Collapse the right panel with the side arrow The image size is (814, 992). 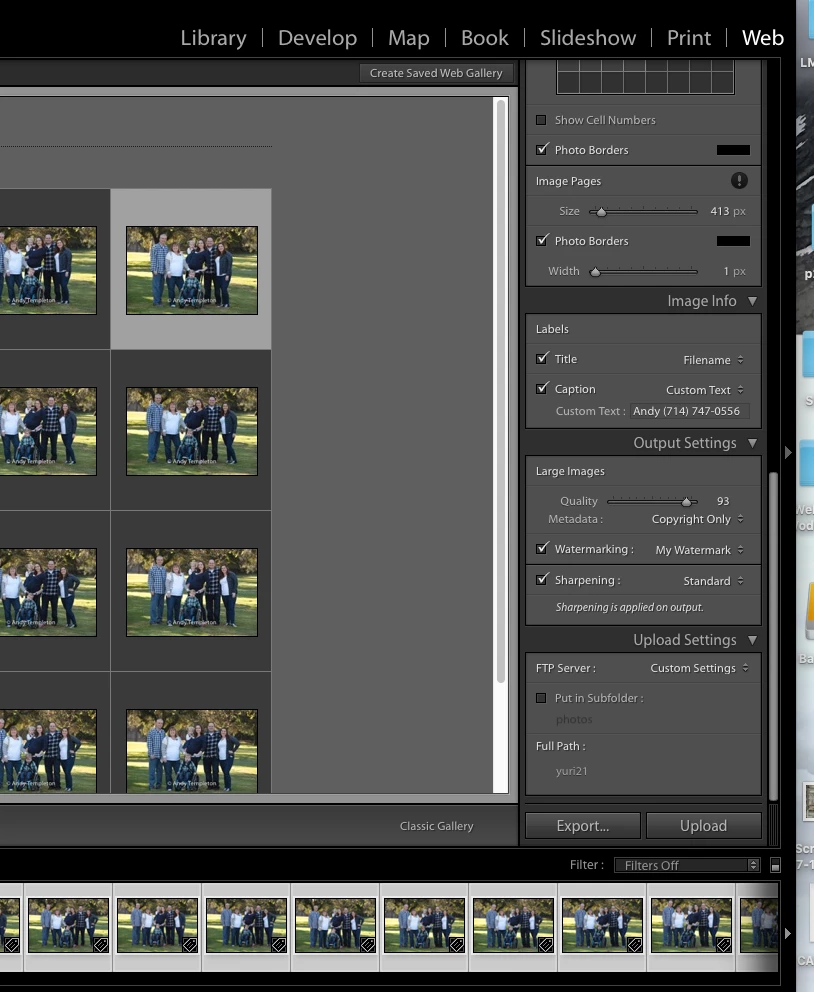coord(787,452)
